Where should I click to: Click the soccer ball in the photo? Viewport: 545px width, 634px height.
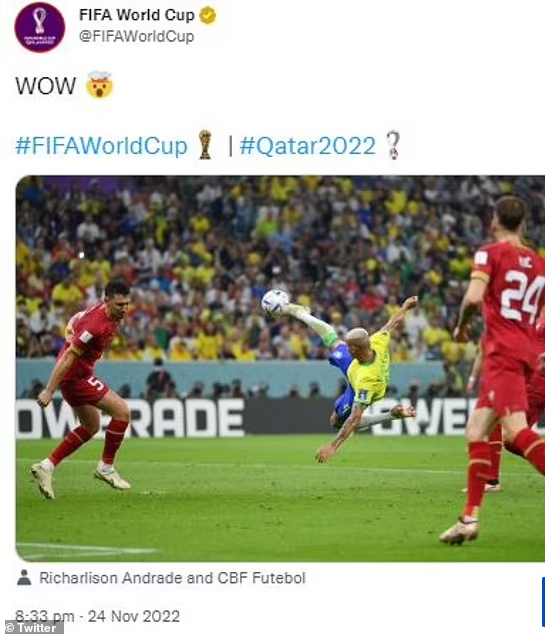[x=275, y=302]
